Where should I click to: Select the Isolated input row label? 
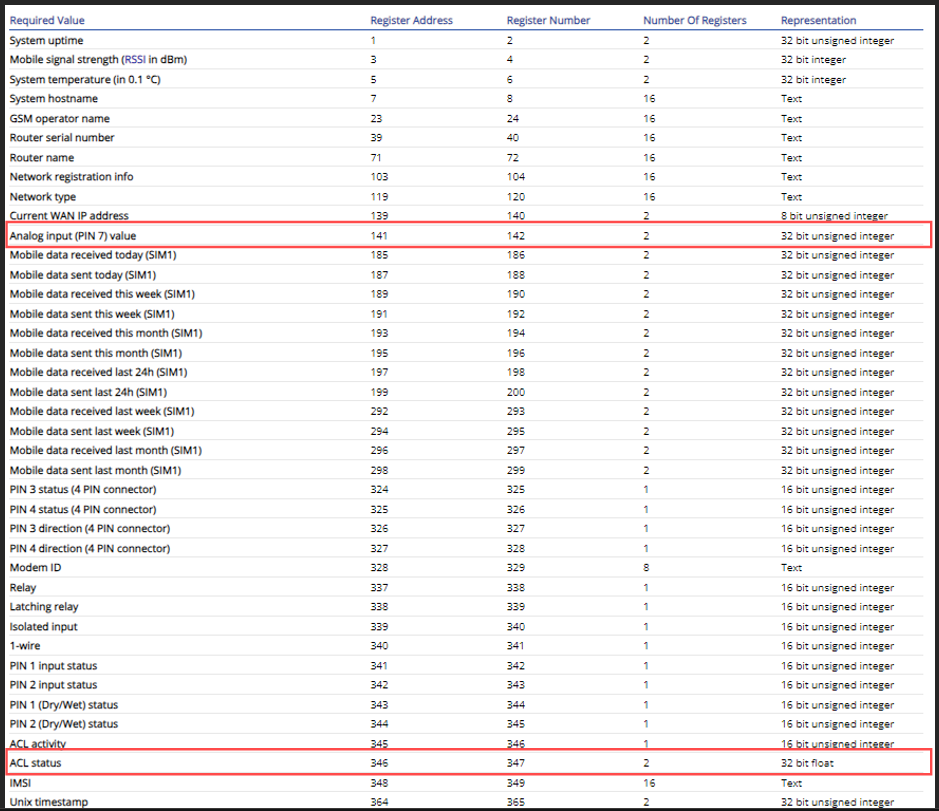pos(44,627)
